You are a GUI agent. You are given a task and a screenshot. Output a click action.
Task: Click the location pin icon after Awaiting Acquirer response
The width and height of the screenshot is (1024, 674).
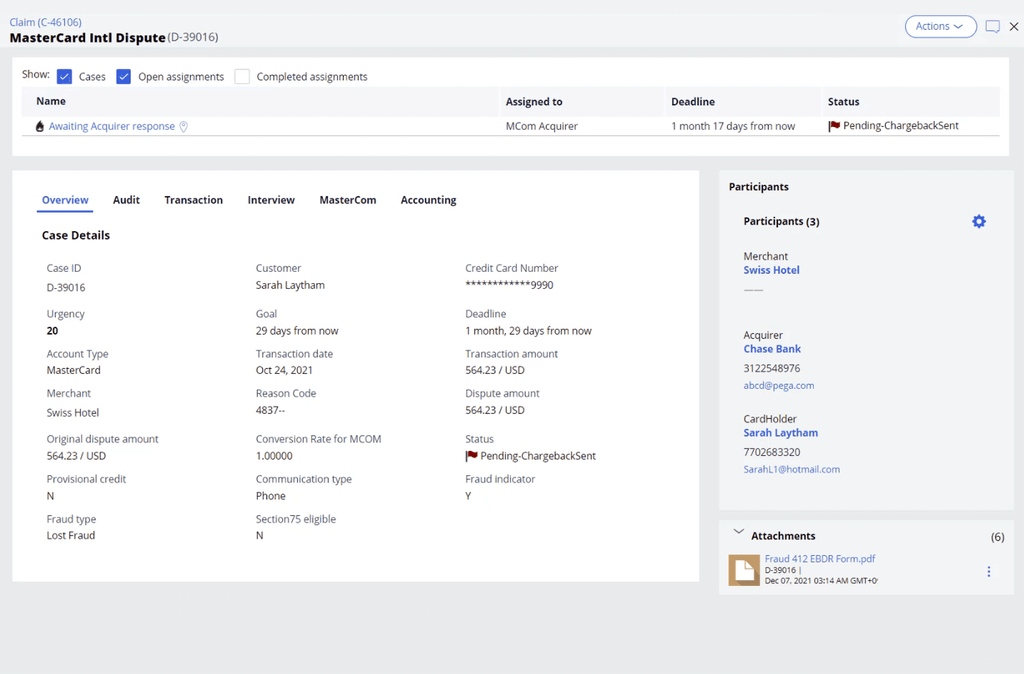(183, 126)
